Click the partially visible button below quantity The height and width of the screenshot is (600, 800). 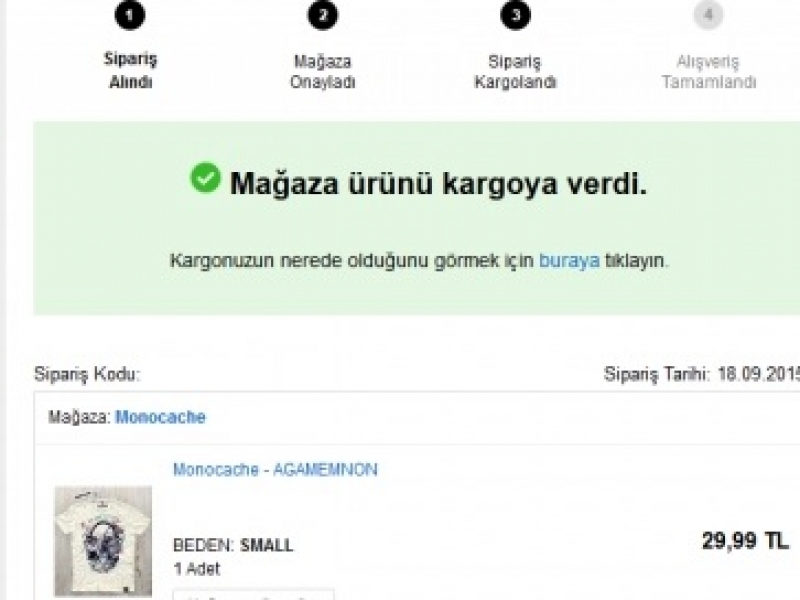point(254,594)
